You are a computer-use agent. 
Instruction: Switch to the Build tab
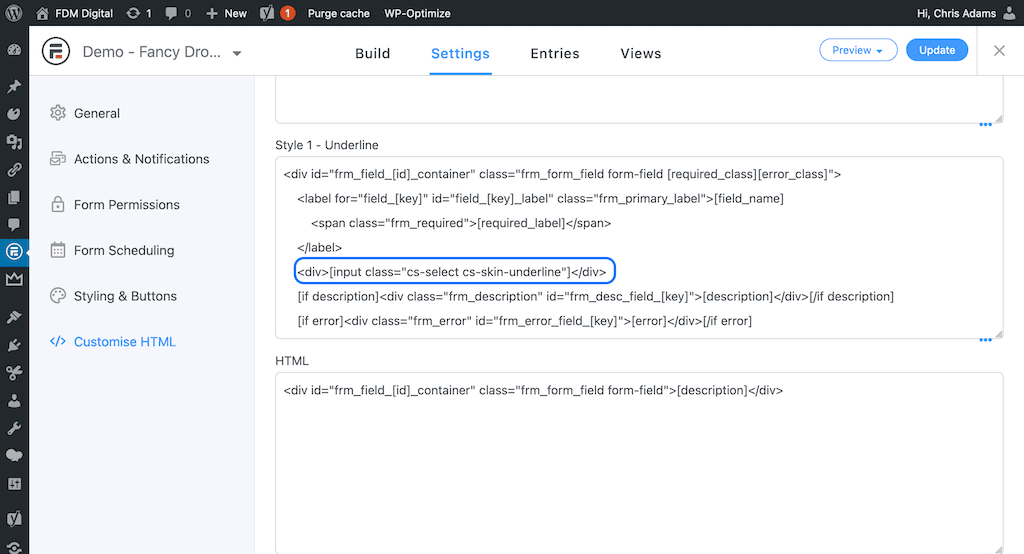pyautogui.click(x=373, y=54)
